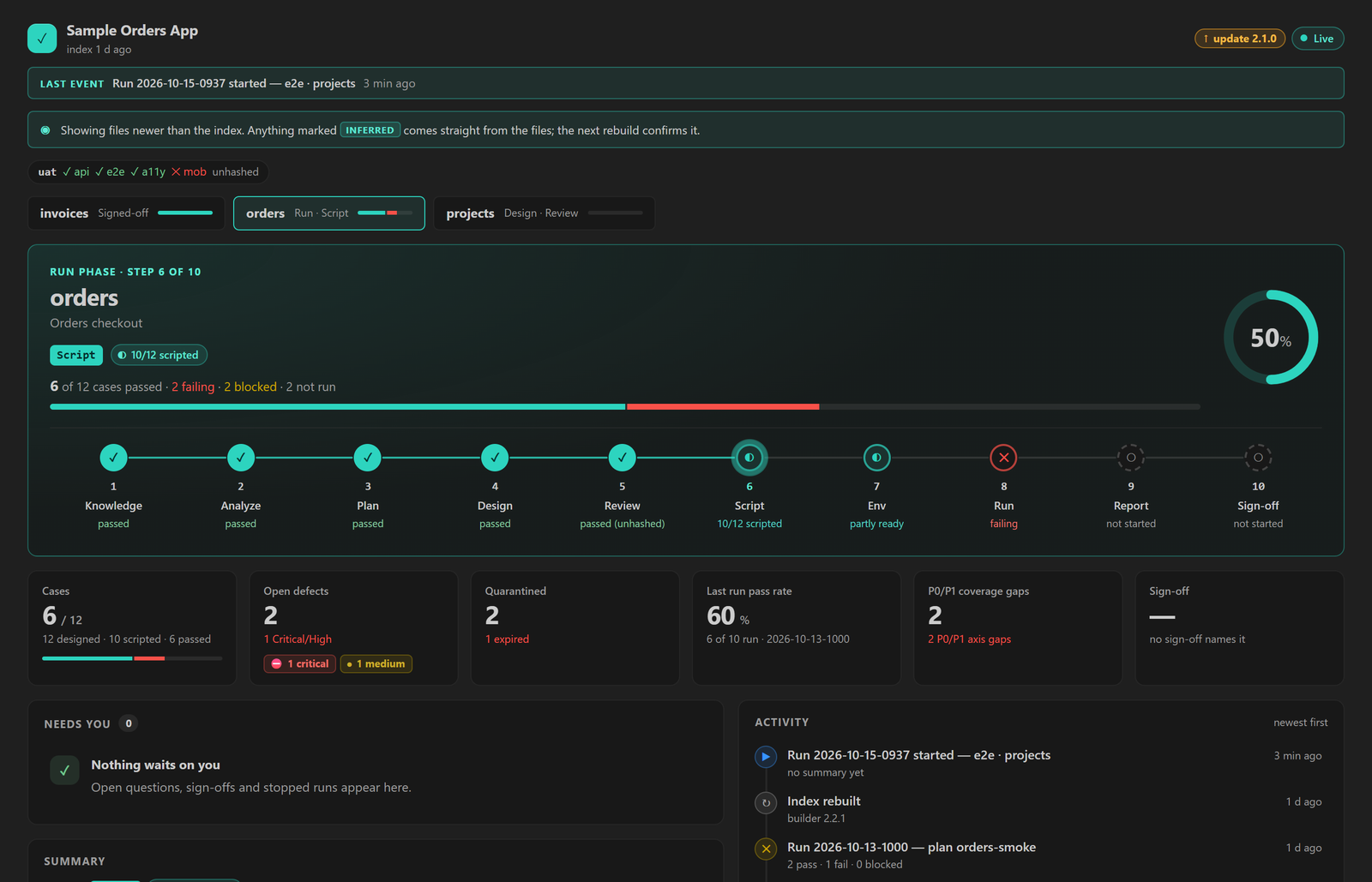Click the Cases card mini progress bar
Screen dimensions: 1372x882
point(132,658)
